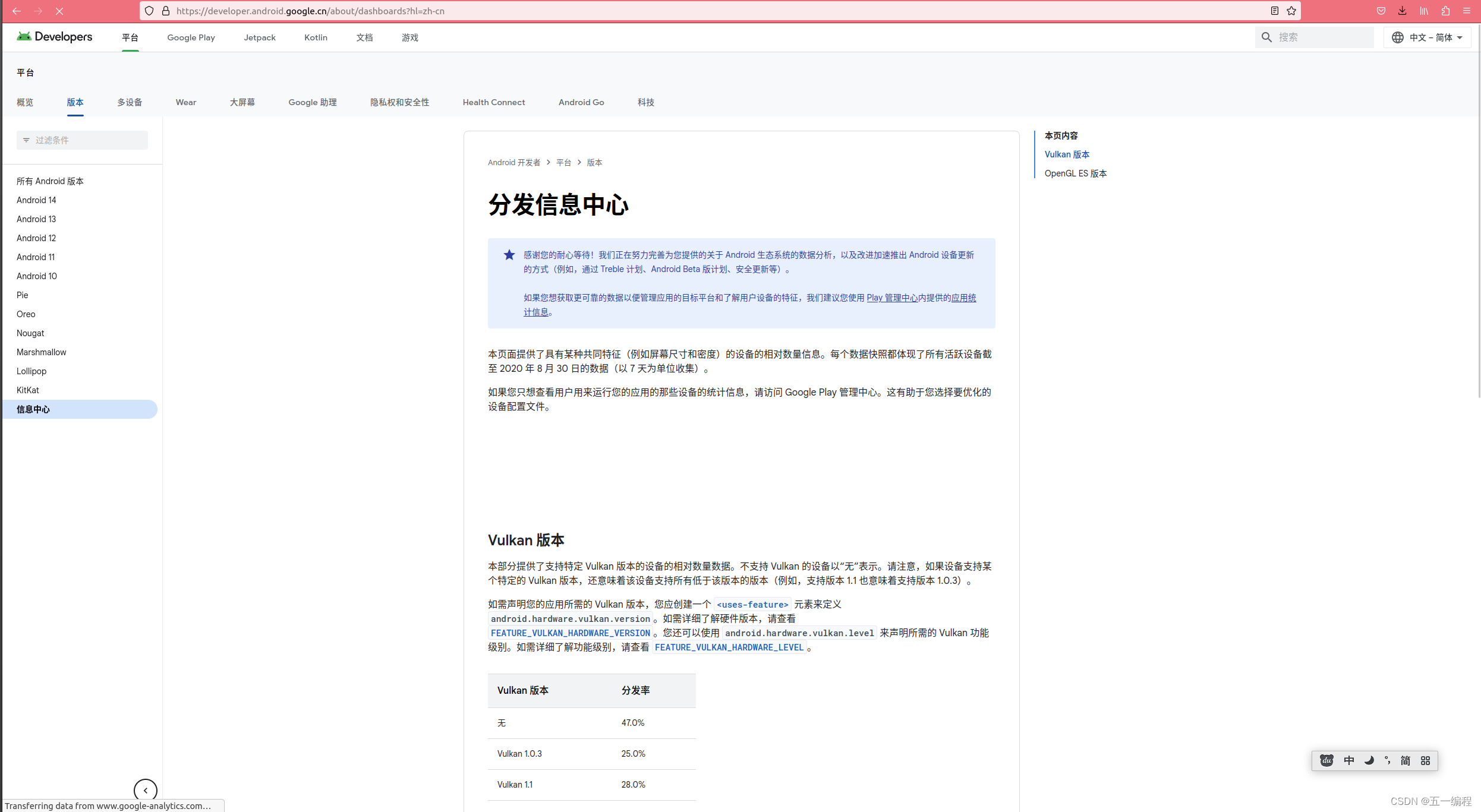The height and width of the screenshot is (812, 1481).
Task: Toggle Chinese mode 中 in input toolbar
Action: [x=1349, y=760]
